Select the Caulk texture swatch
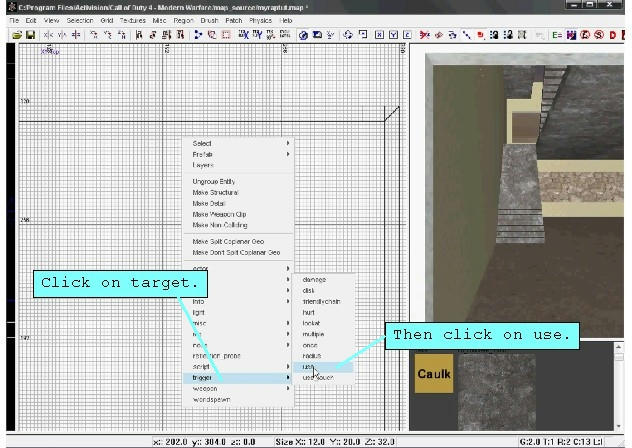632x448 pixels. 433,375
